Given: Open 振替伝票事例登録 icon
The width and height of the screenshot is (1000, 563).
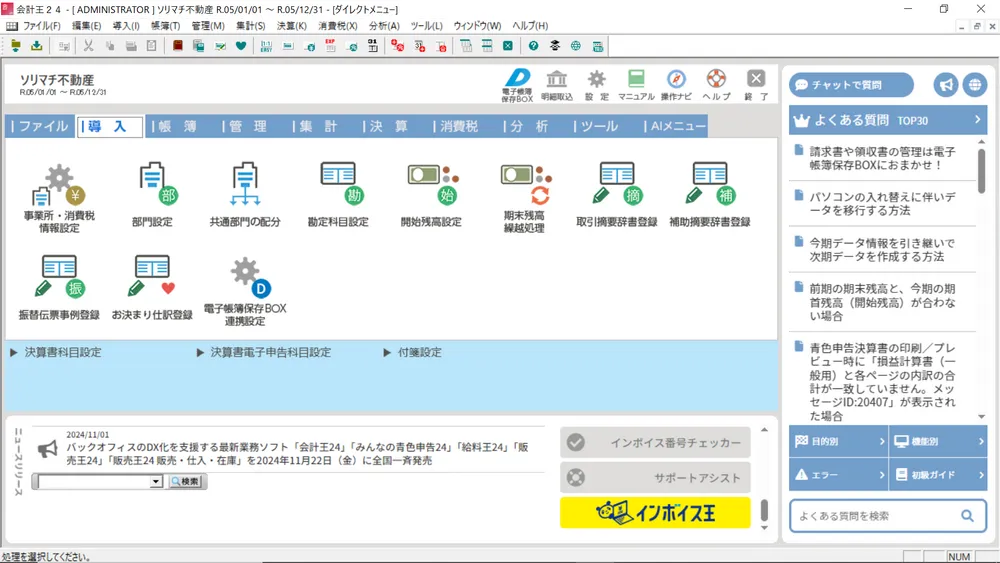Looking at the screenshot, I should [59, 279].
